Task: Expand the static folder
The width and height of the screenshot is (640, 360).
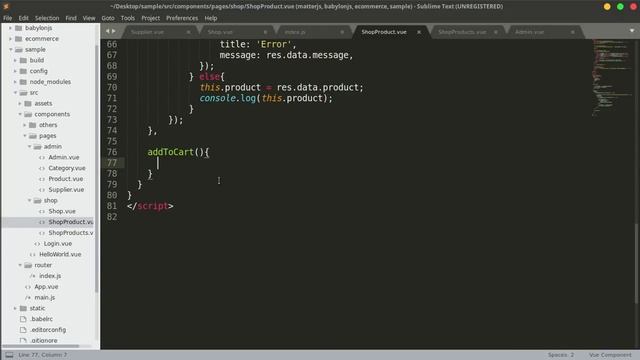Action: point(15,308)
